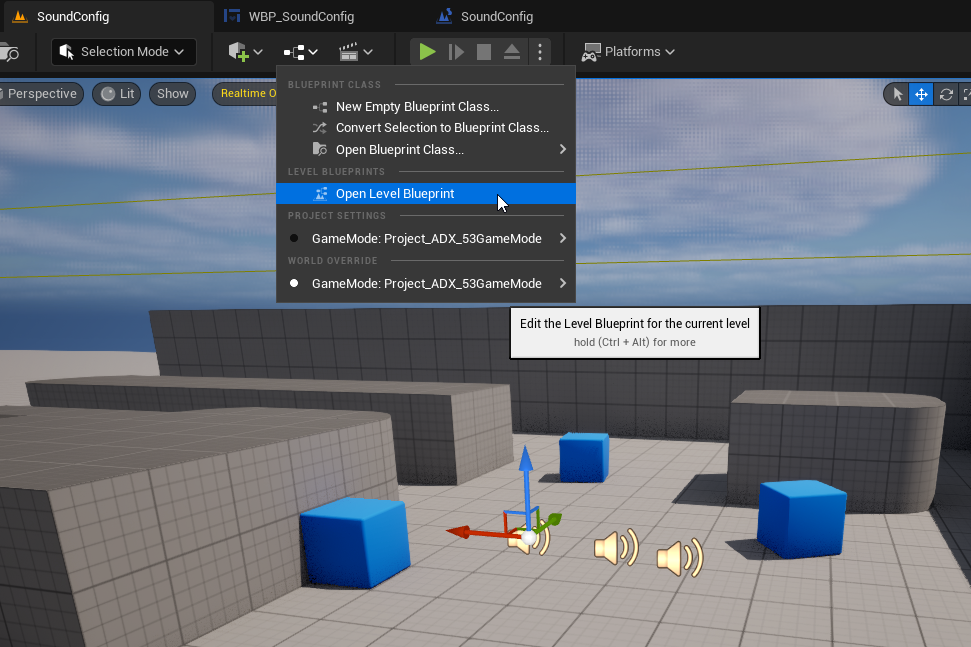
Task: Click the Realtime Off warning button
Action: 246,93
